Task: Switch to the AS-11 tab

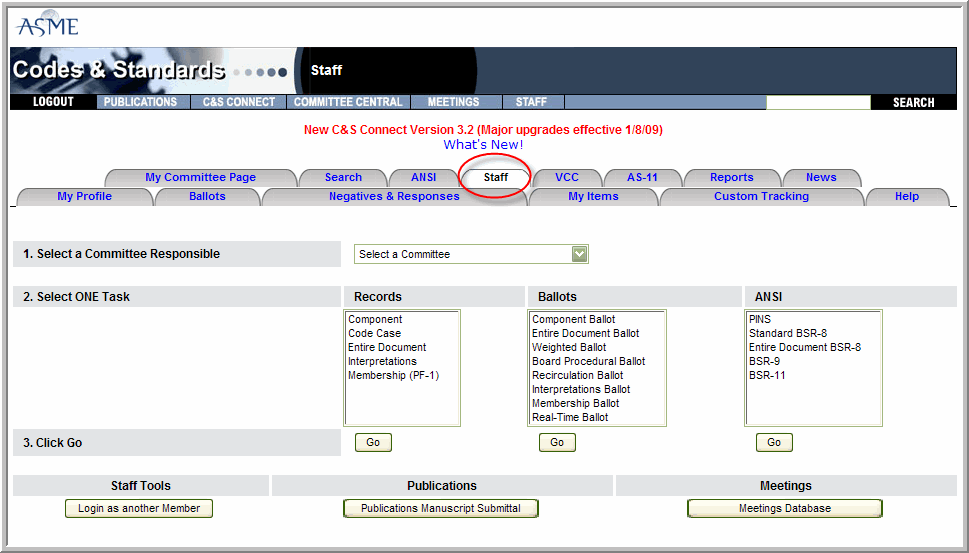Action: pyautogui.click(x=643, y=177)
